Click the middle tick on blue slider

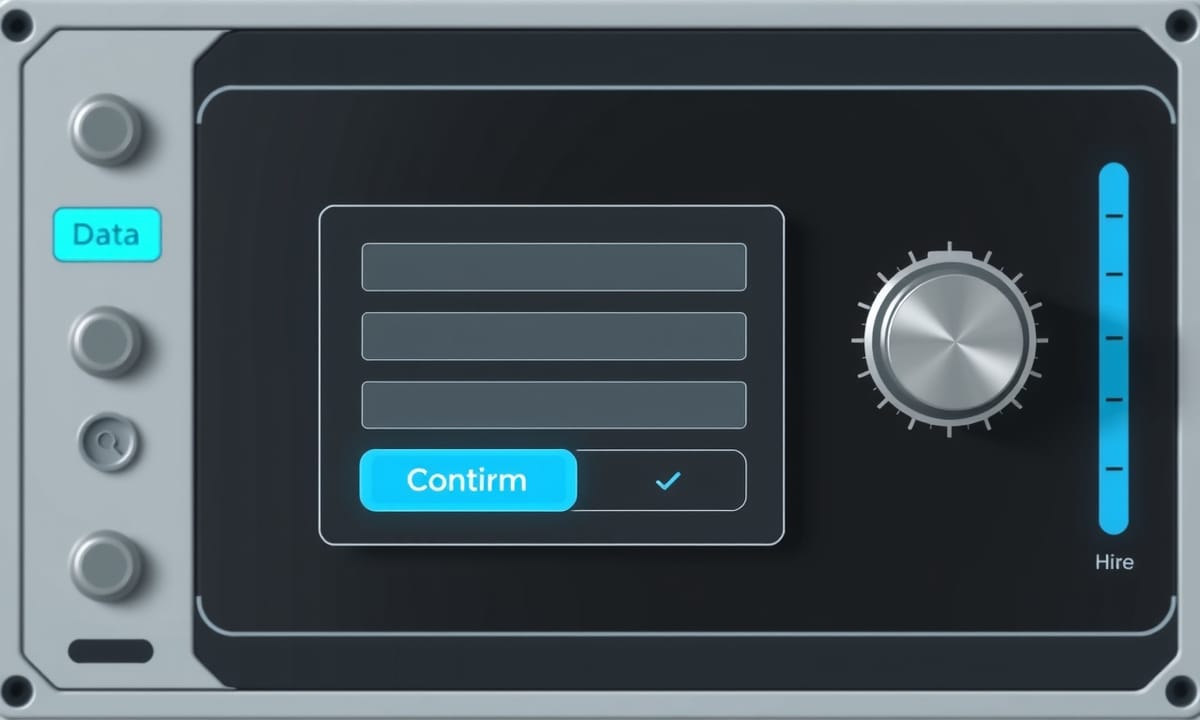(1114, 338)
